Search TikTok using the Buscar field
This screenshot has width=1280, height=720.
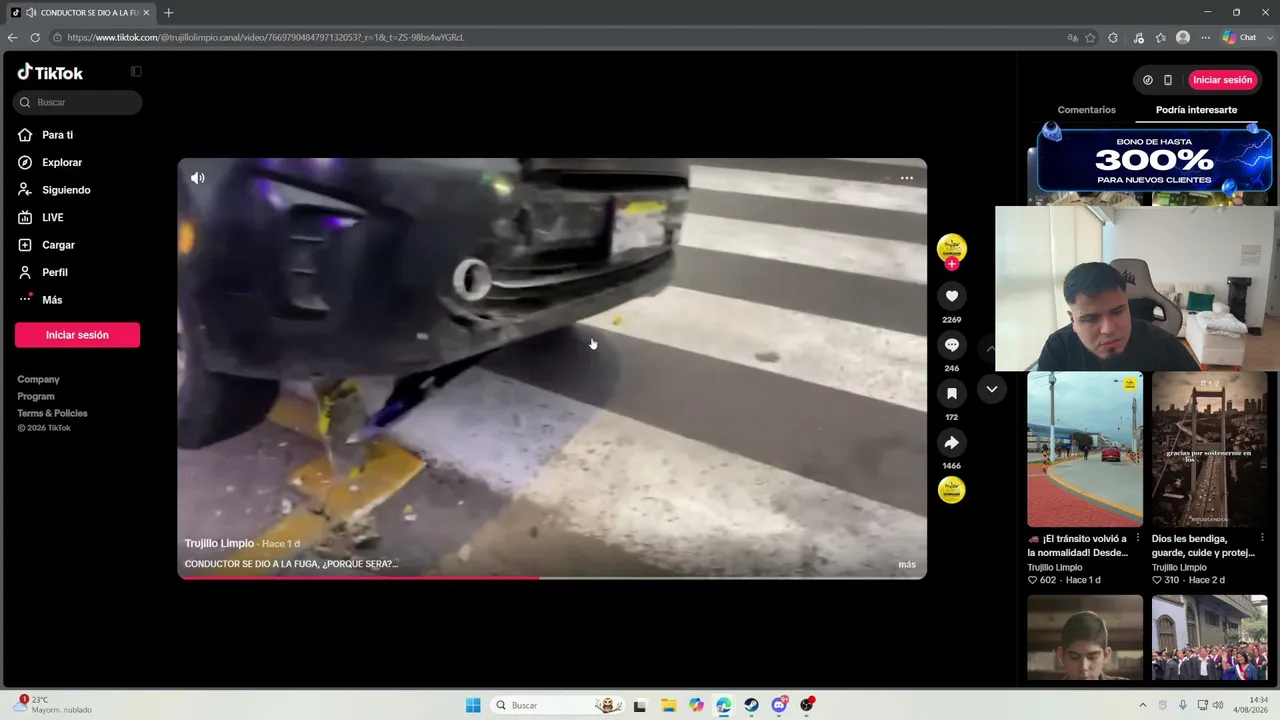click(x=78, y=102)
